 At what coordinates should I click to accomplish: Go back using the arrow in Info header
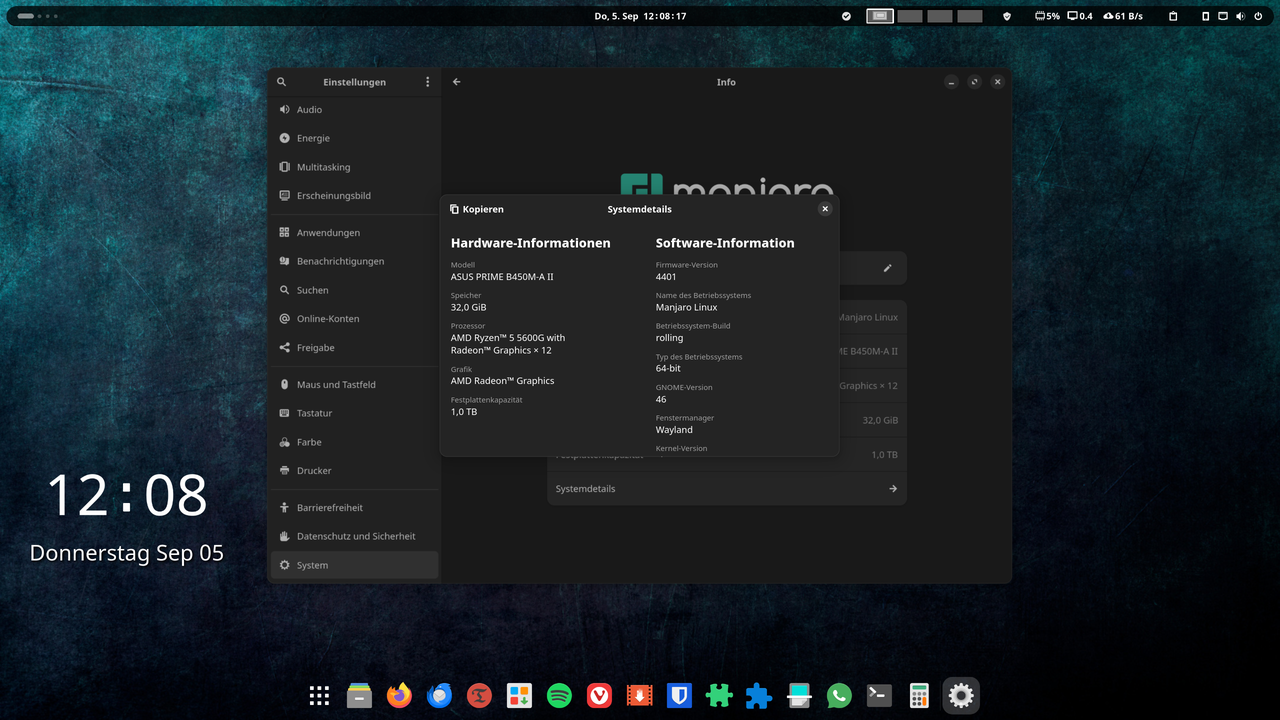point(456,82)
